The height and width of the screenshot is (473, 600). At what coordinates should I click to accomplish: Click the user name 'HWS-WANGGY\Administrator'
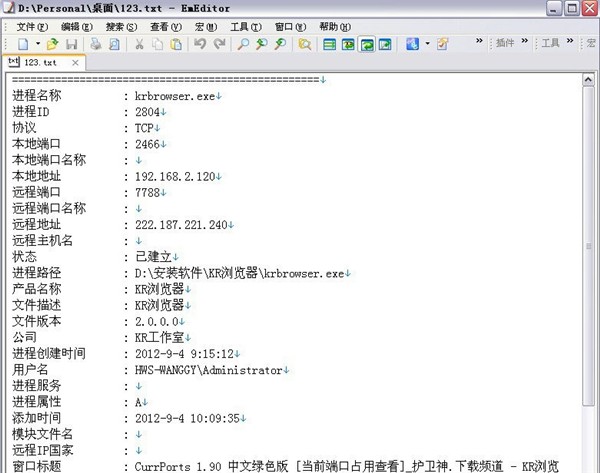tap(209, 370)
